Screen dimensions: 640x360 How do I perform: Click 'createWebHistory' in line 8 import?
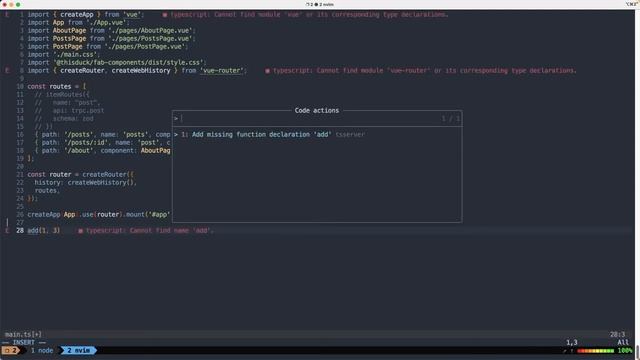[x=141, y=70]
